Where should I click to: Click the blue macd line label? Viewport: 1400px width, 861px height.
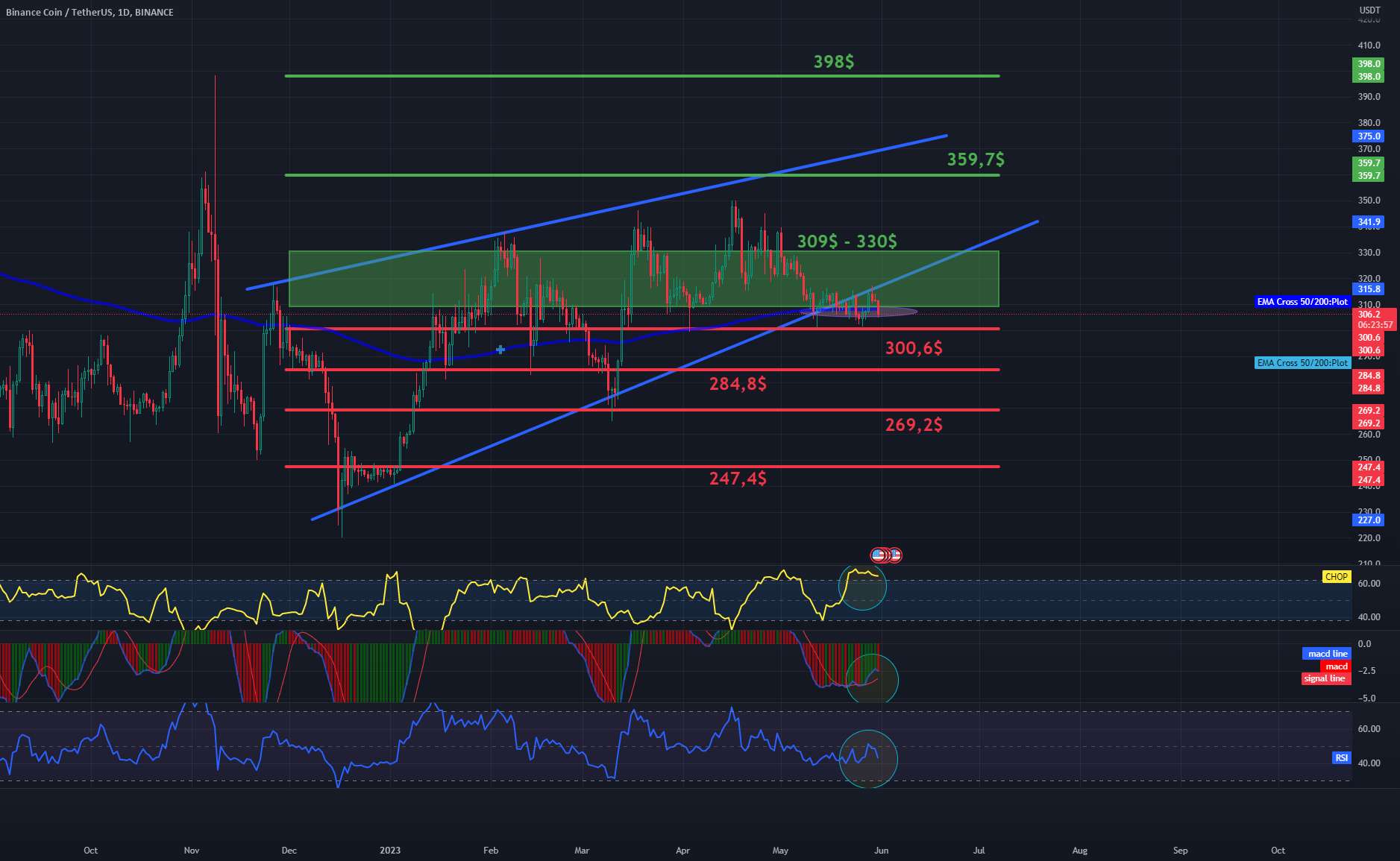(1326, 654)
